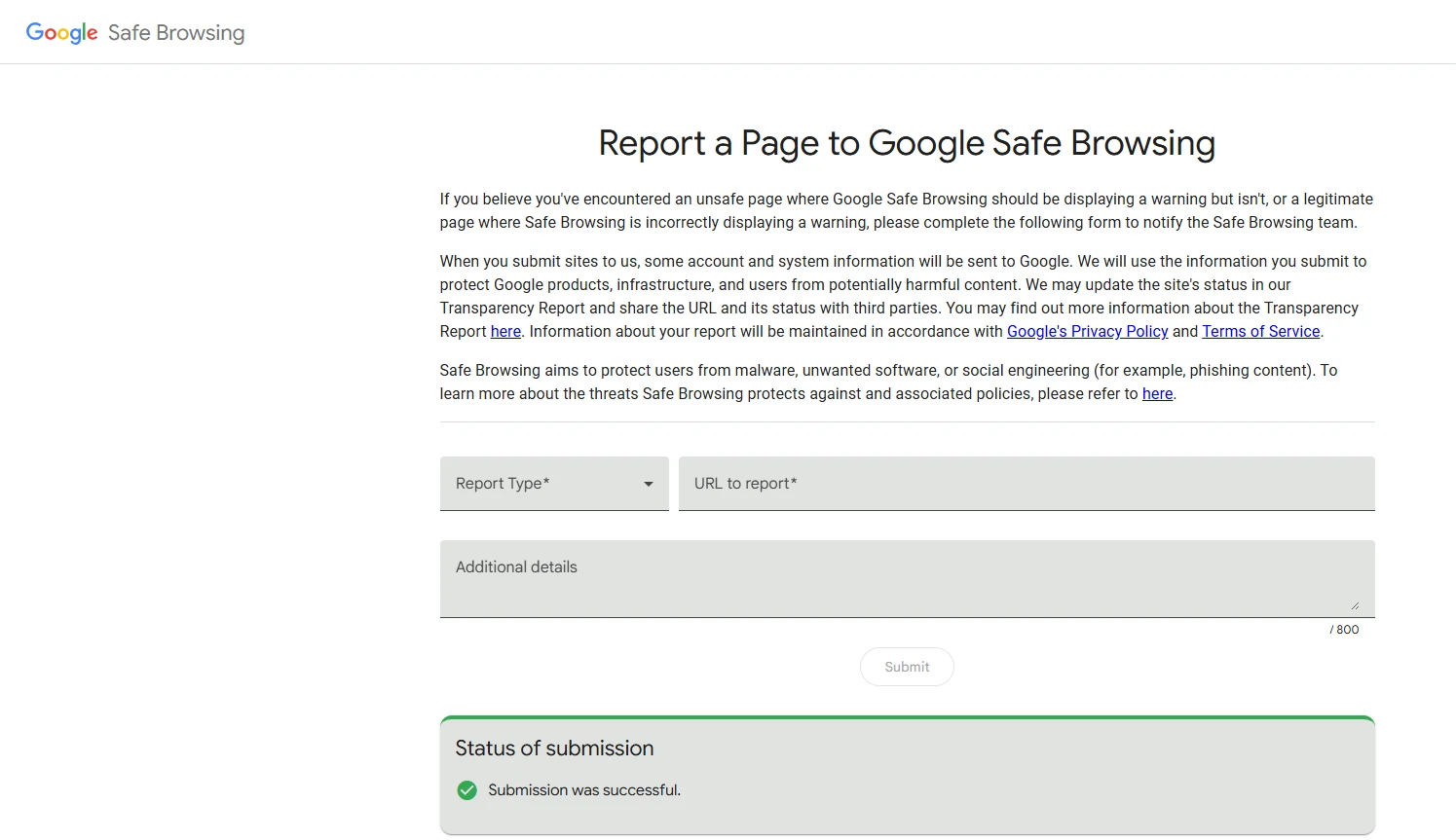Click the Google logo in the header
Image resolution: width=1456 pixels, height=840 pixels.
(x=61, y=32)
